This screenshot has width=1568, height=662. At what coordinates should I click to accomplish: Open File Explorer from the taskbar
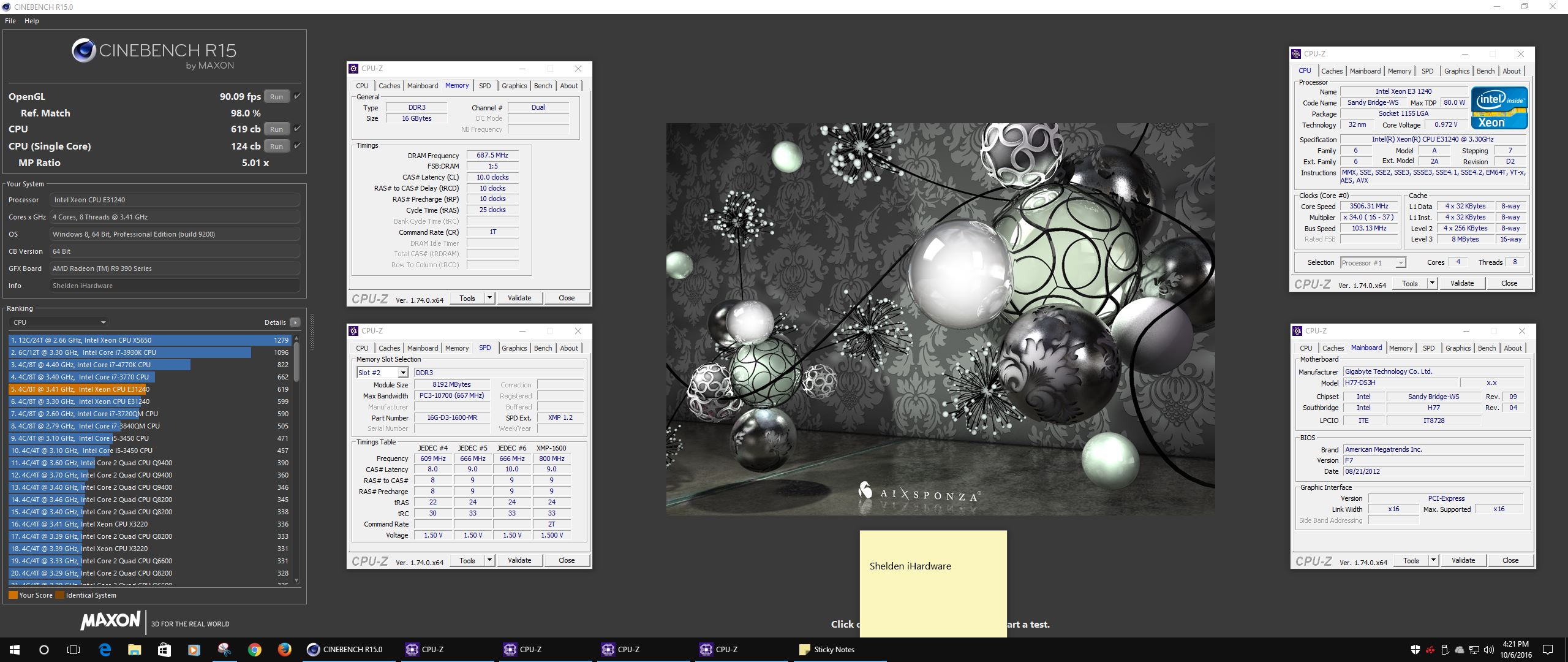[134, 650]
